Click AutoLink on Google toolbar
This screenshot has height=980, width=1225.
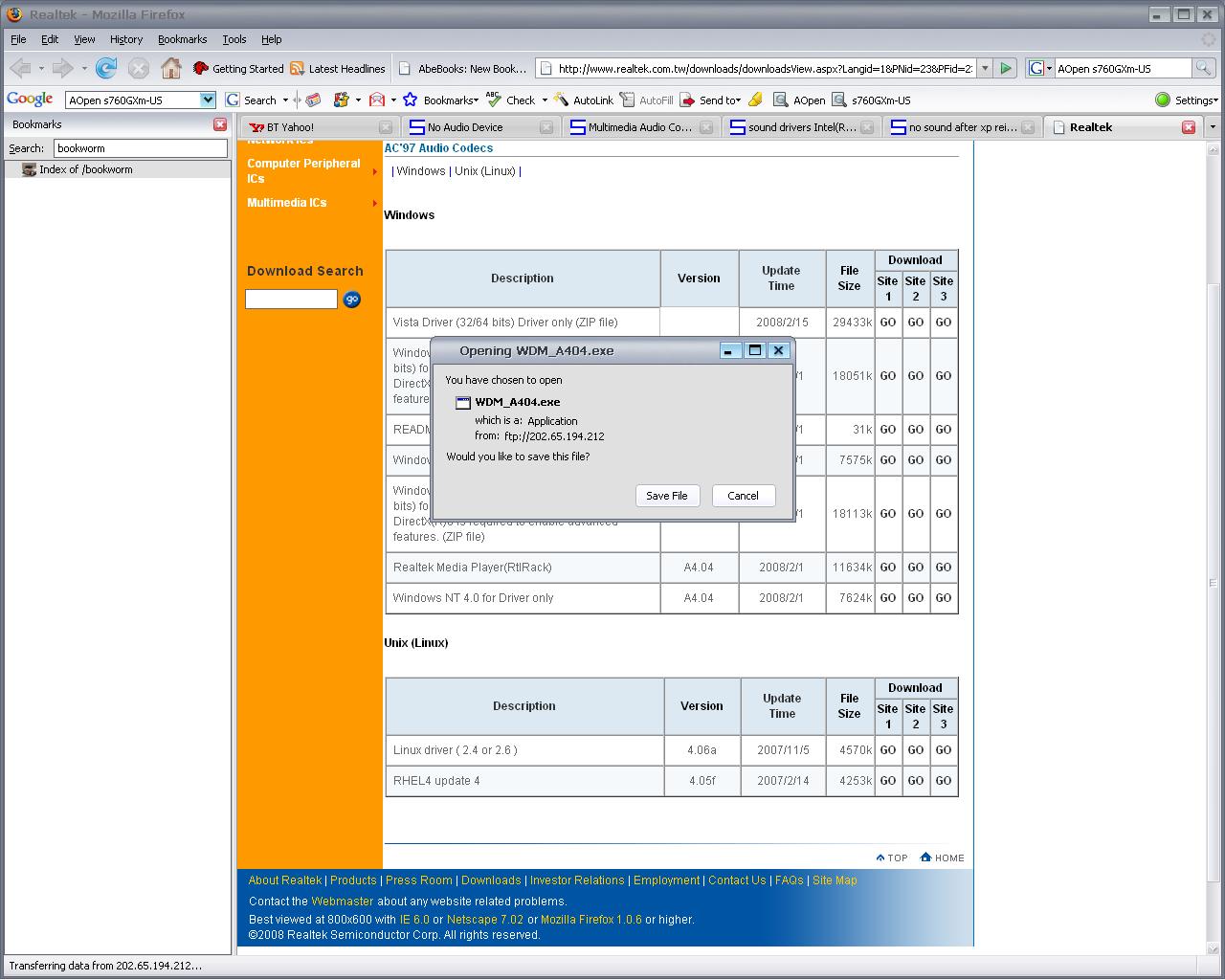[584, 100]
